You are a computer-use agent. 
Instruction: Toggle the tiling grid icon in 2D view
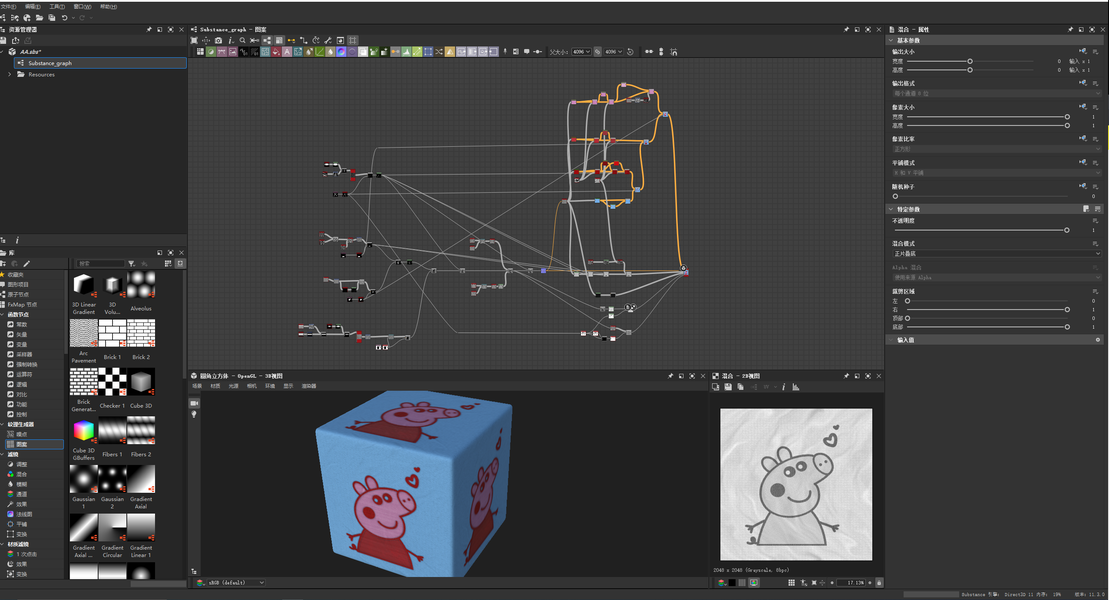click(791, 583)
